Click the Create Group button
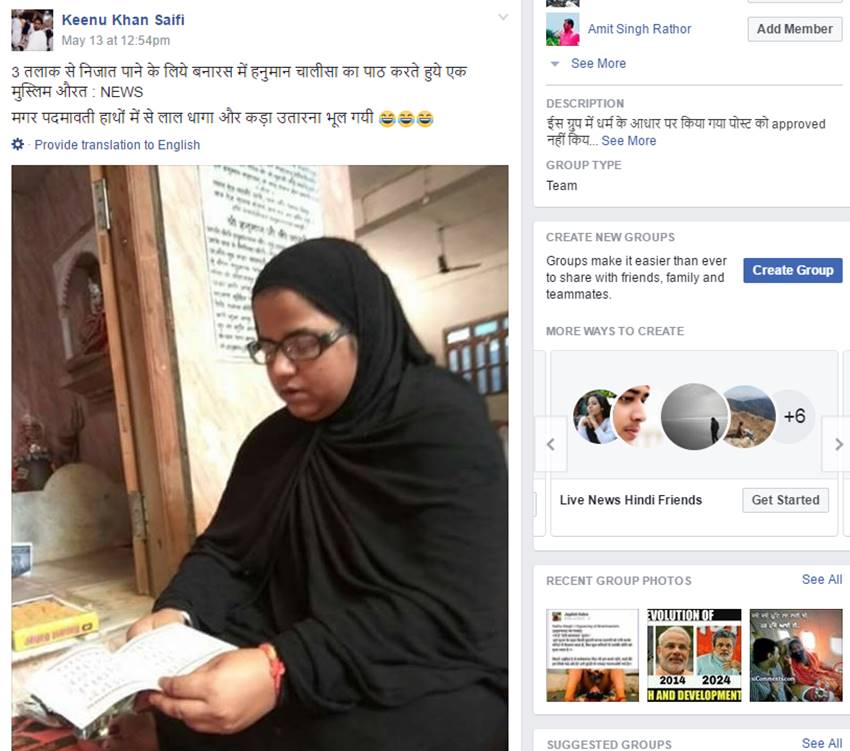The width and height of the screenshot is (850, 751). pyautogui.click(x=793, y=270)
